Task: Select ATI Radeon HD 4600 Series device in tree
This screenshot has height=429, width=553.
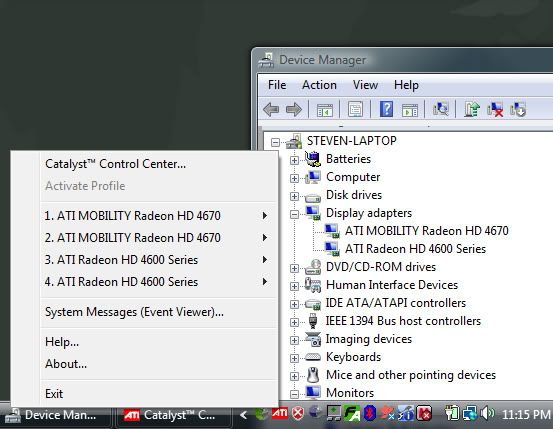Action: pyautogui.click(x=415, y=249)
